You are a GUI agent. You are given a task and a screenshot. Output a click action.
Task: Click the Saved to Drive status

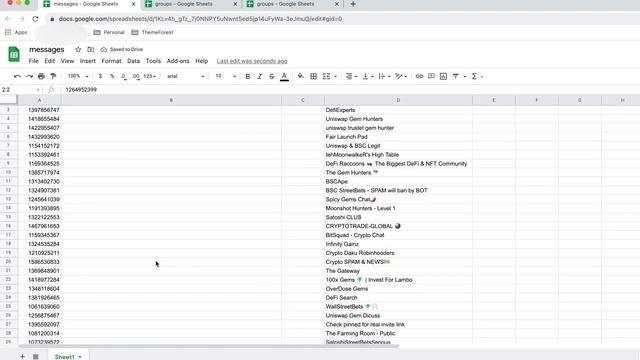pos(122,49)
